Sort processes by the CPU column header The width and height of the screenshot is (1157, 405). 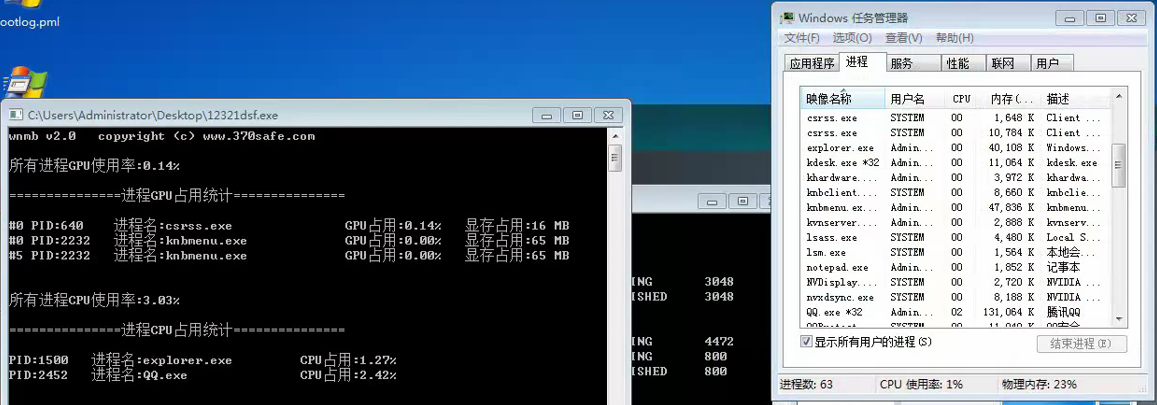click(961, 99)
